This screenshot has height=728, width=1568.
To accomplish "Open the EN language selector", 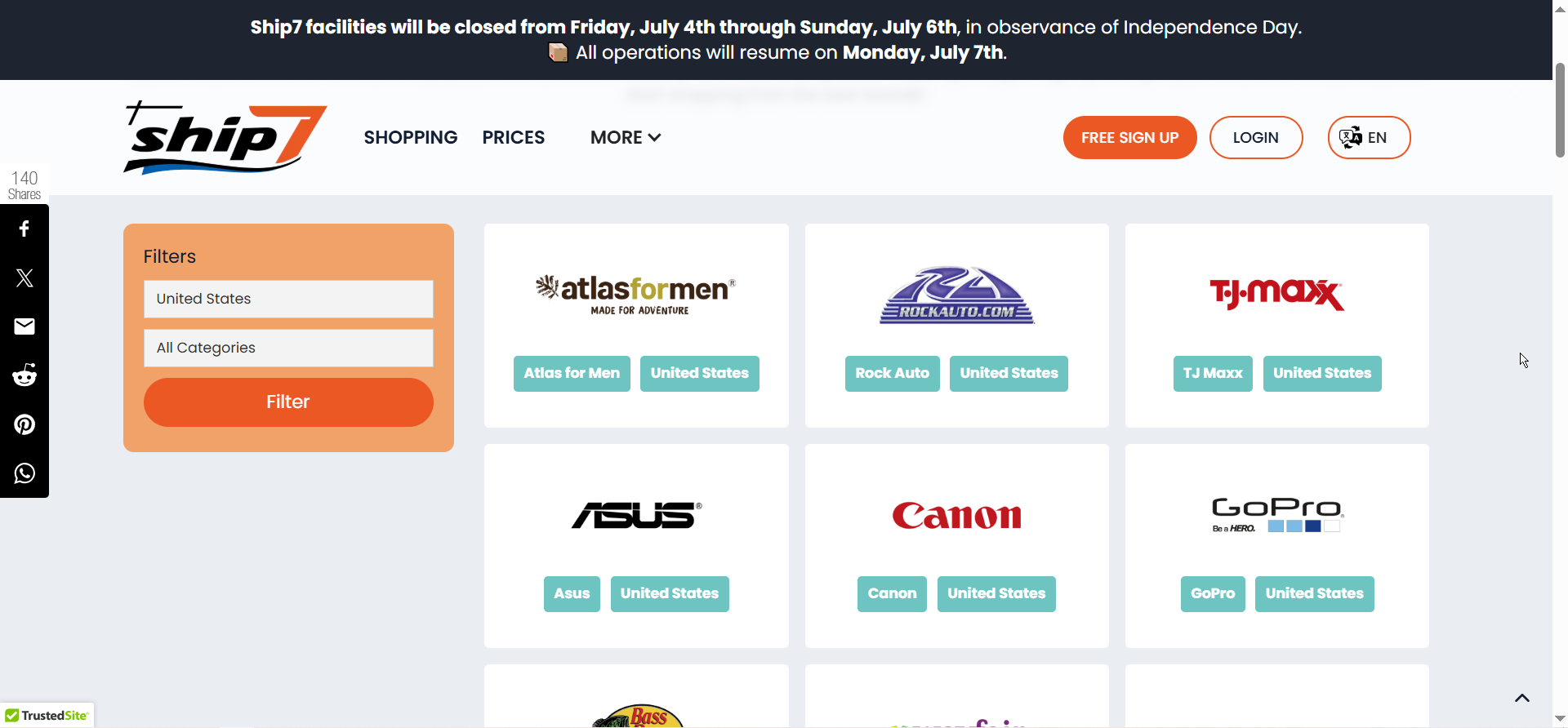I will (x=1369, y=138).
